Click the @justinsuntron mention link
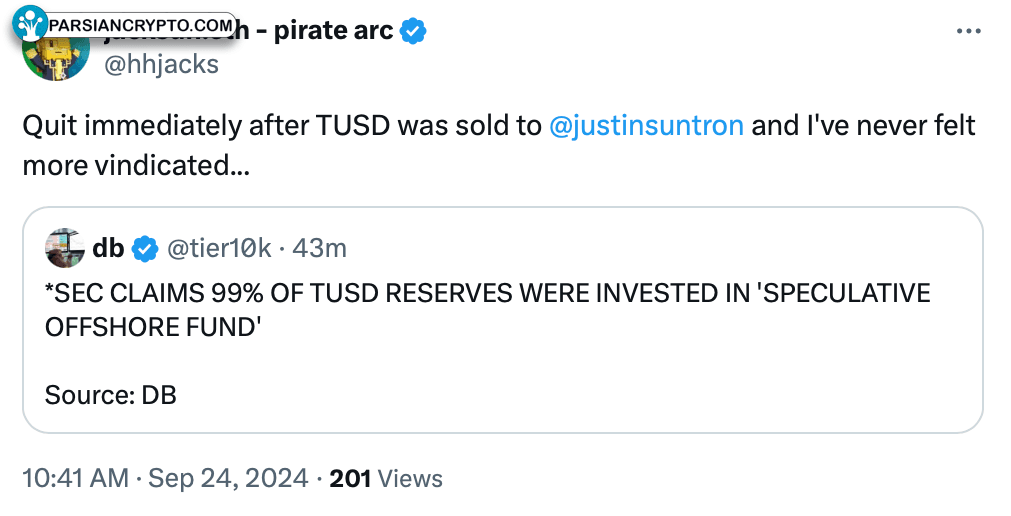1011x516 pixels. coord(646,125)
